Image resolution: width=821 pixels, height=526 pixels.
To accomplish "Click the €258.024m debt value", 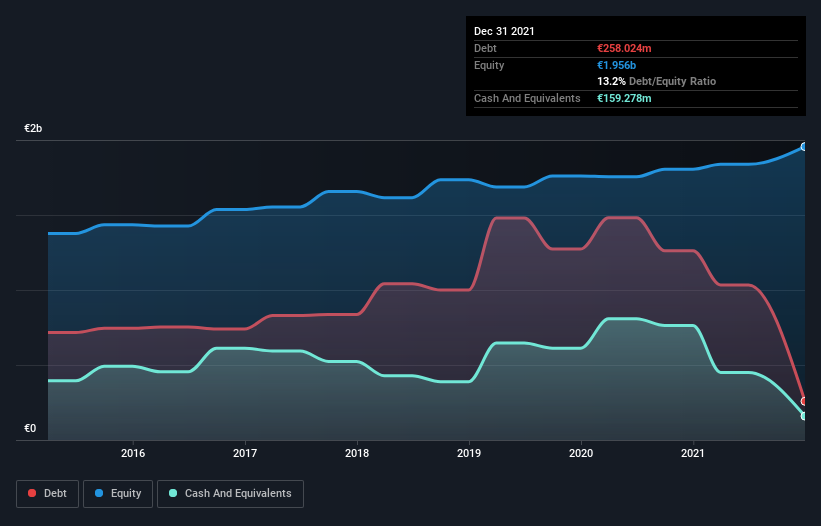I will coord(624,48).
